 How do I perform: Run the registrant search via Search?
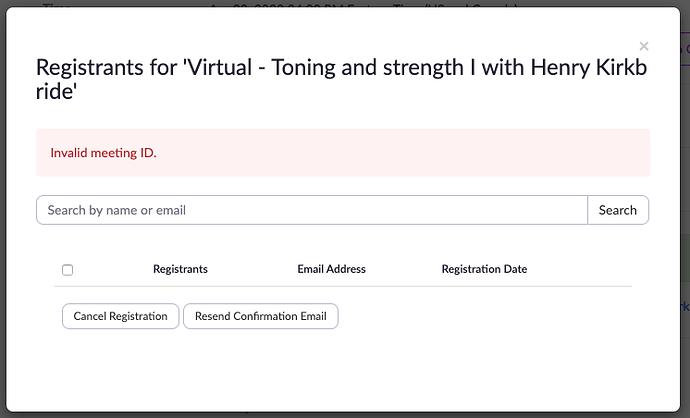pos(617,210)
